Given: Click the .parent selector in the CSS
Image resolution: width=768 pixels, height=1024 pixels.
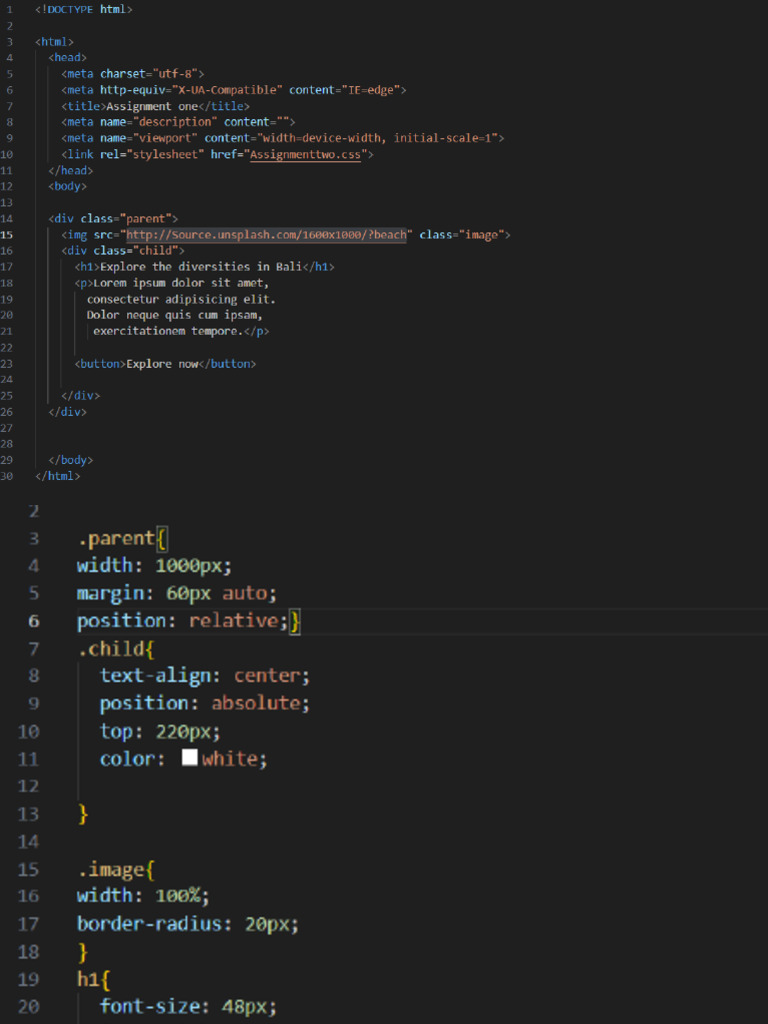Looking at the screenshot, I should 116,538.
